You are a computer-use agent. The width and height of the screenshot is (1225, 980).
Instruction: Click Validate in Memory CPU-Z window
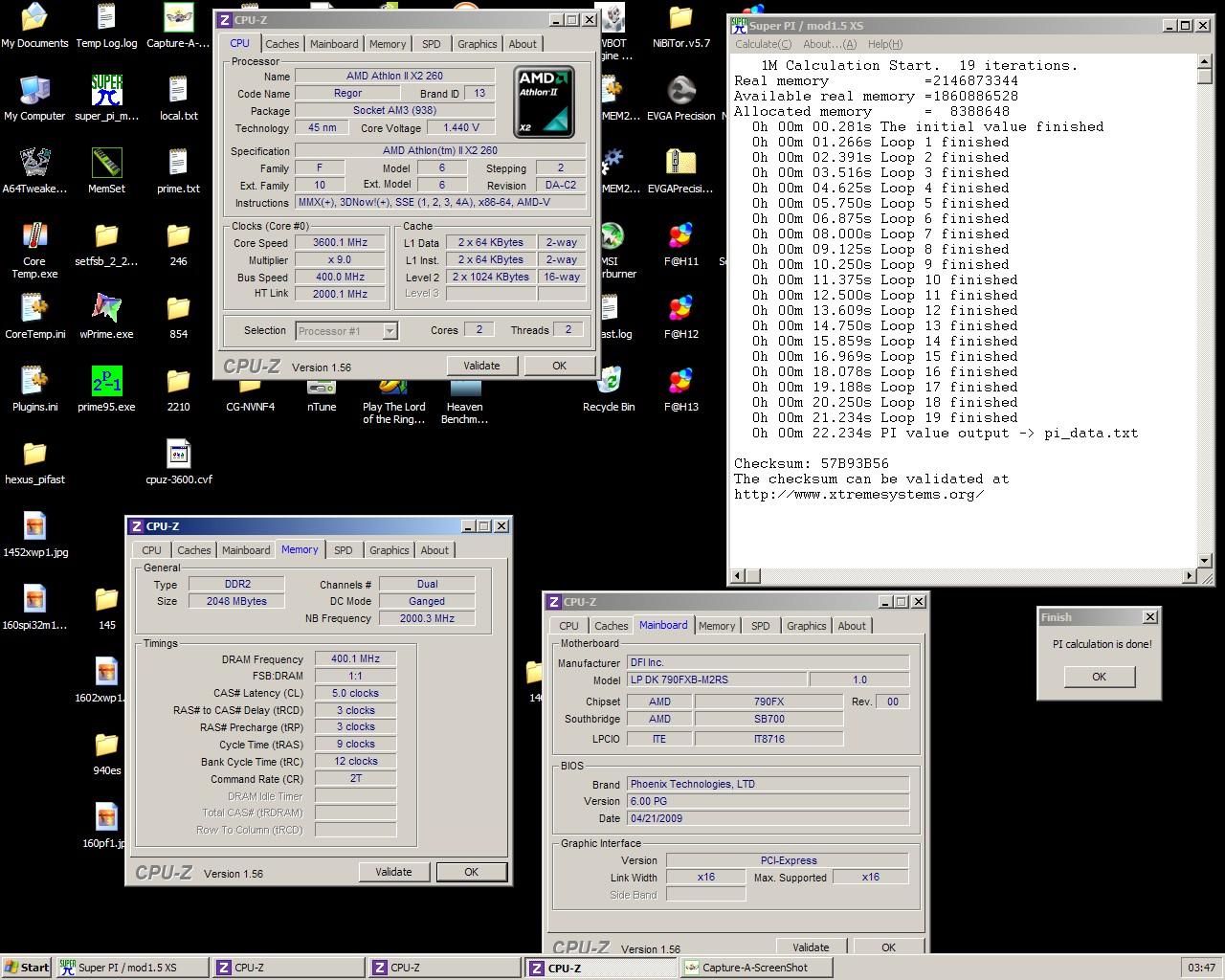pyautogui.click(x=393, y=872)
